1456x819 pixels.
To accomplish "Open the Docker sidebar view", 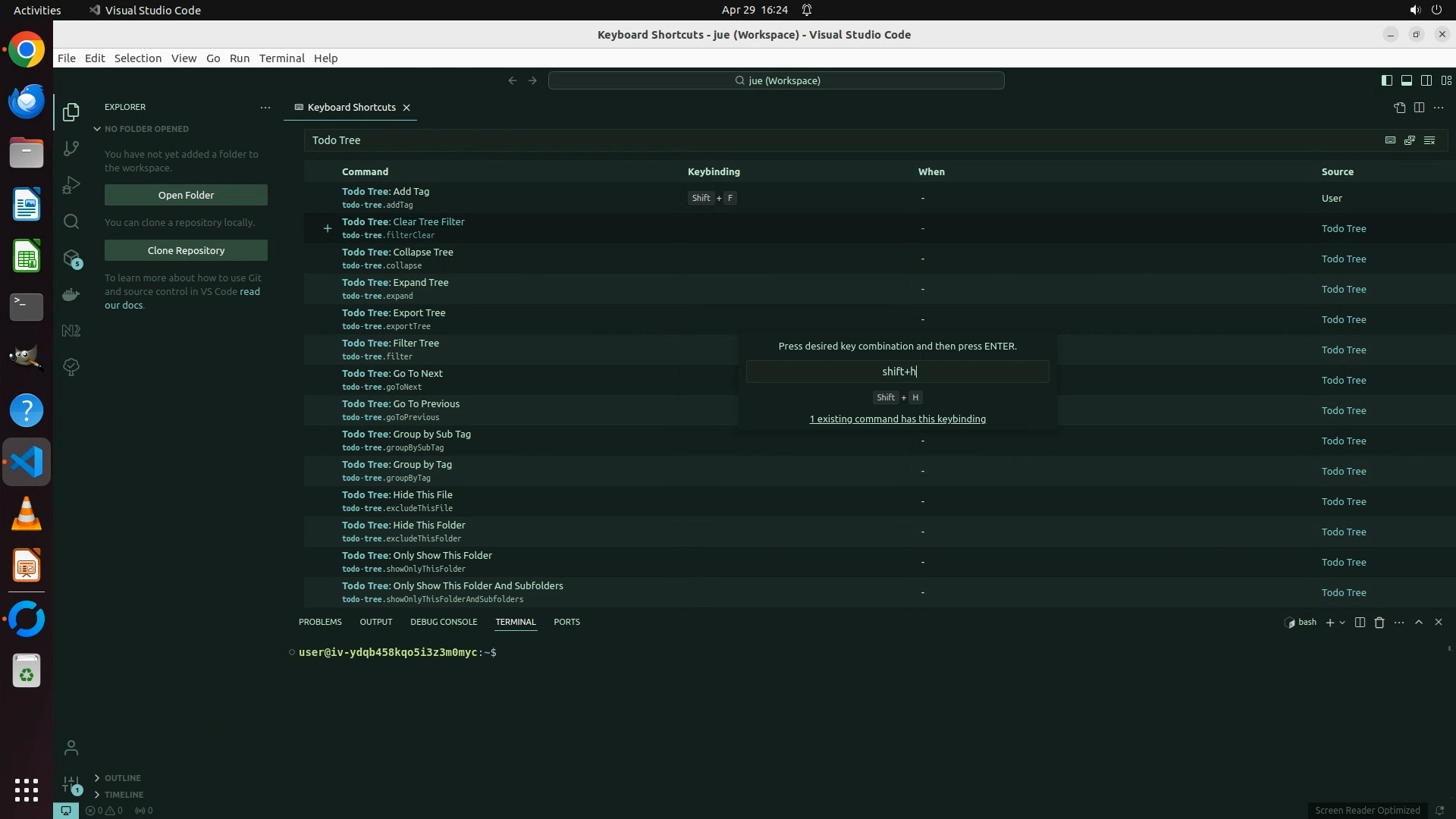I will click(71, 294).
